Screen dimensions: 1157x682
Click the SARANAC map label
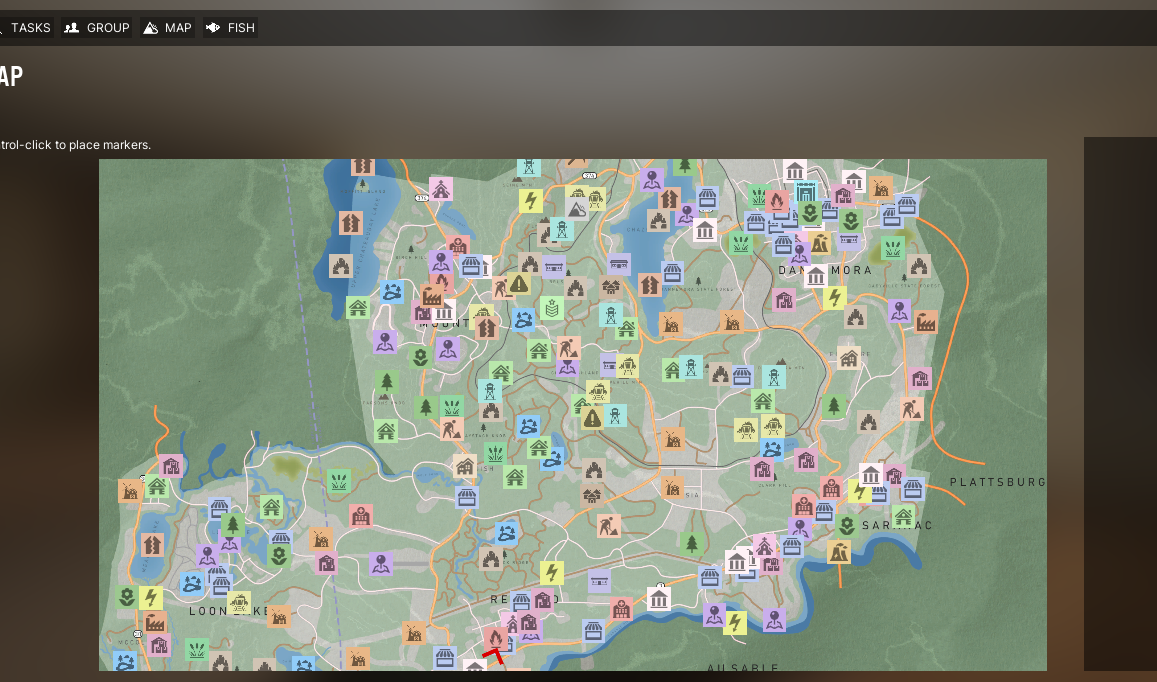click(x=897, y=526)
